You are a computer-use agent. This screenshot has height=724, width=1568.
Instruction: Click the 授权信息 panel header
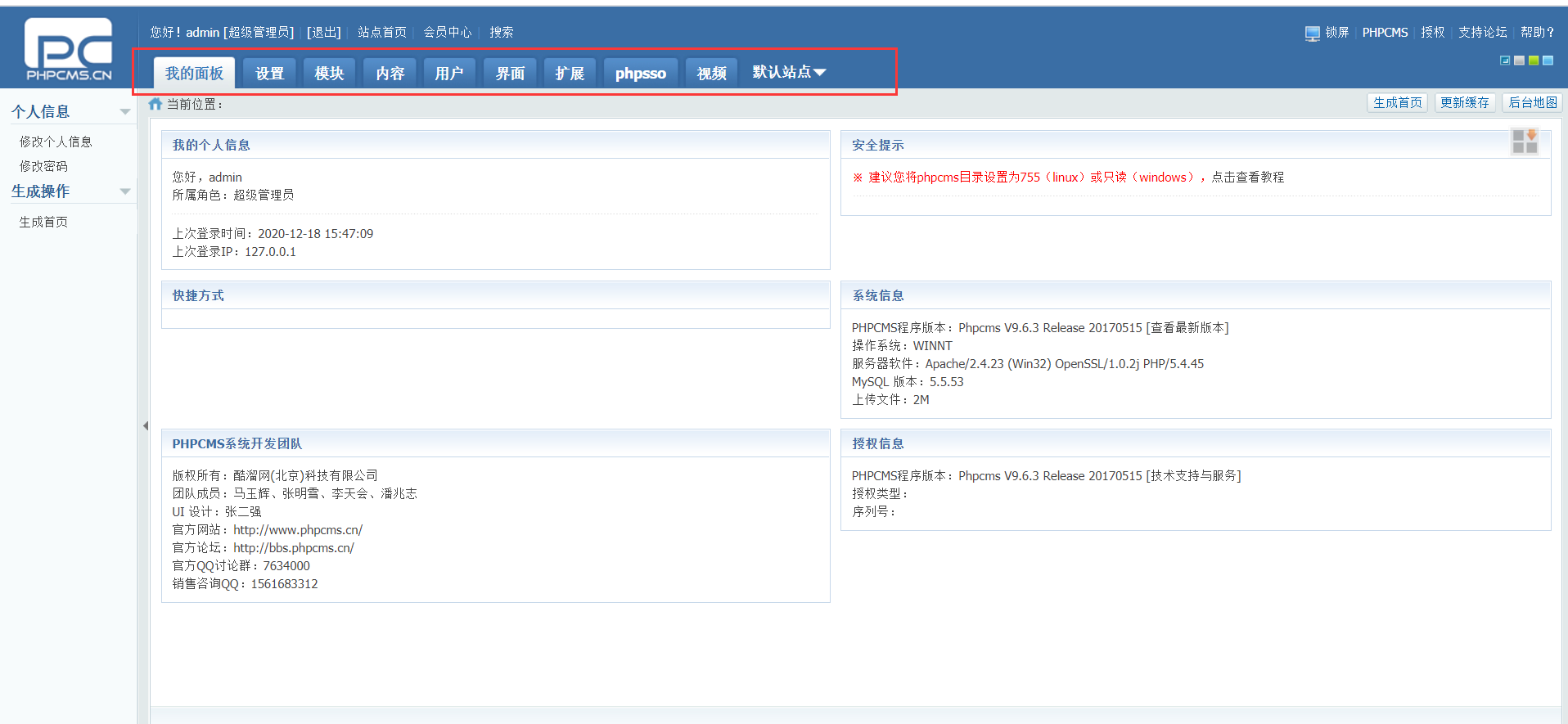[1196, 443]
